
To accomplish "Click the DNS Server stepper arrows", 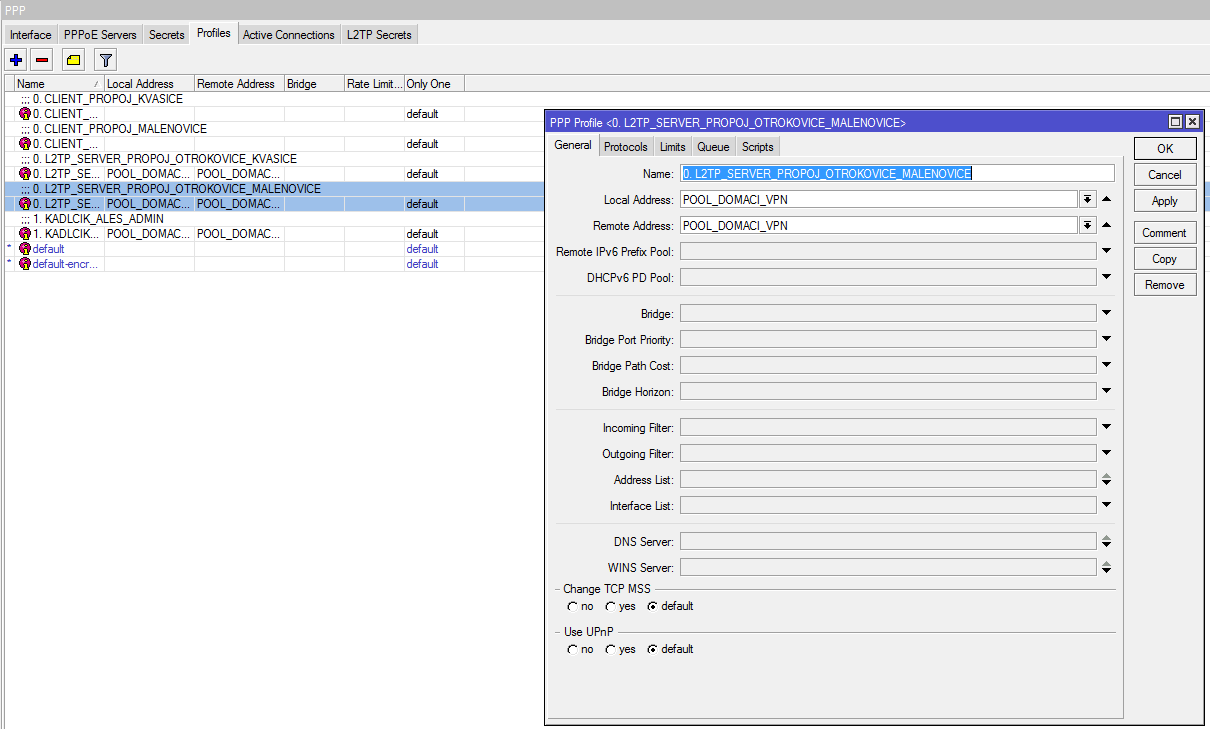I will click(x=1107, y=542).
